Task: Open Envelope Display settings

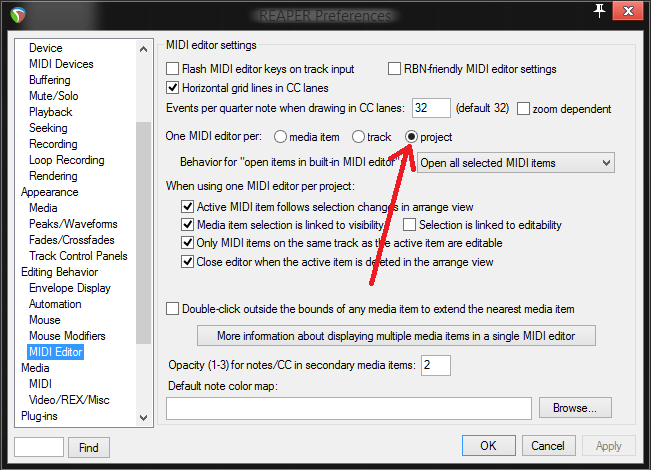Action: click(70, 288)
